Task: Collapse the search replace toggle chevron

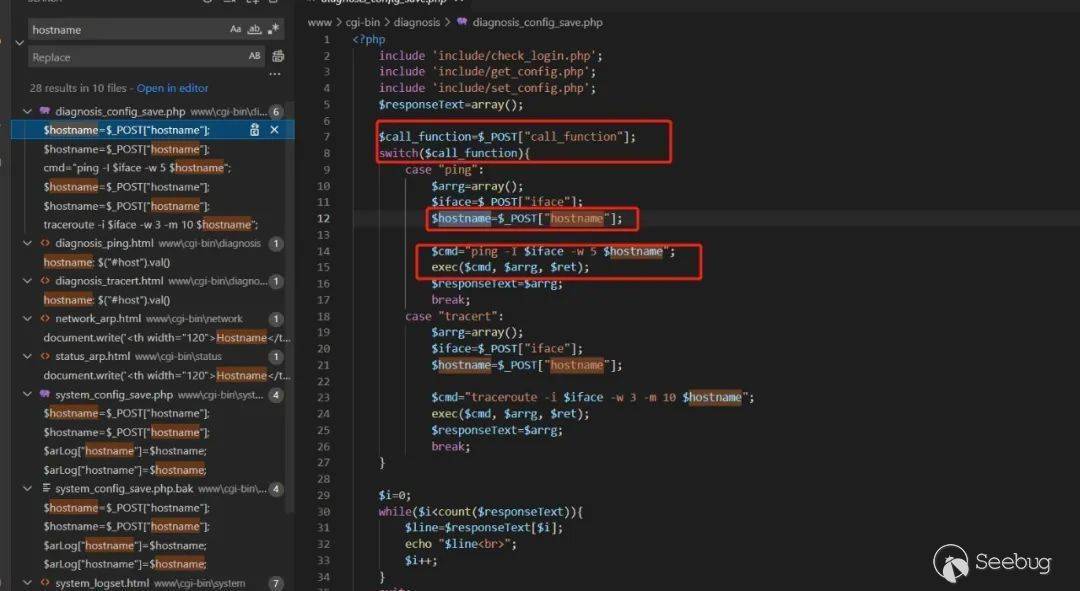Action: 19,43
